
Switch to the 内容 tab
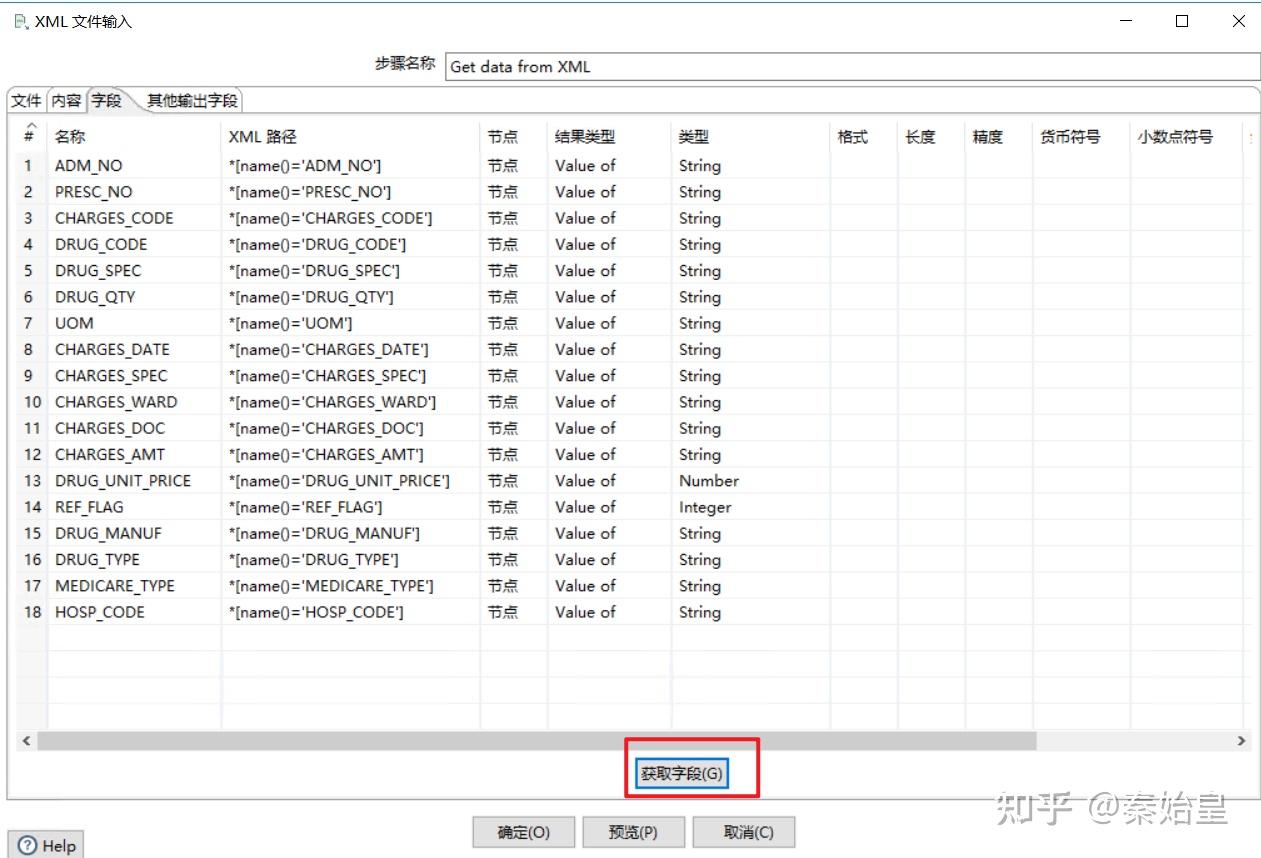click(65, 100)
